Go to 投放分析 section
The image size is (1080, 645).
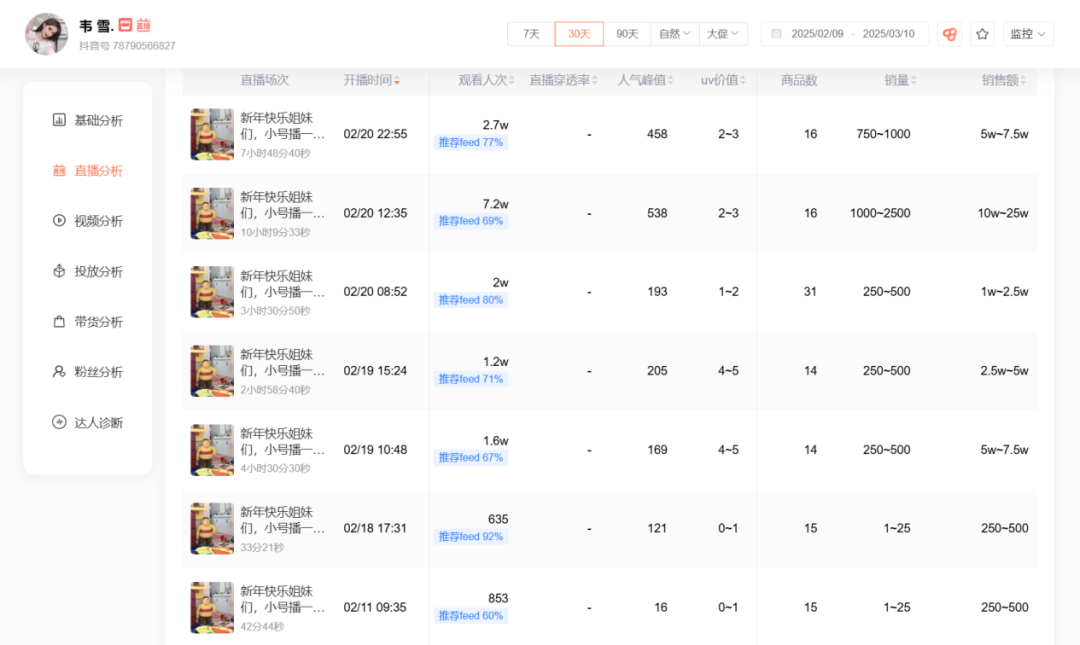click(x=87, y=271)
